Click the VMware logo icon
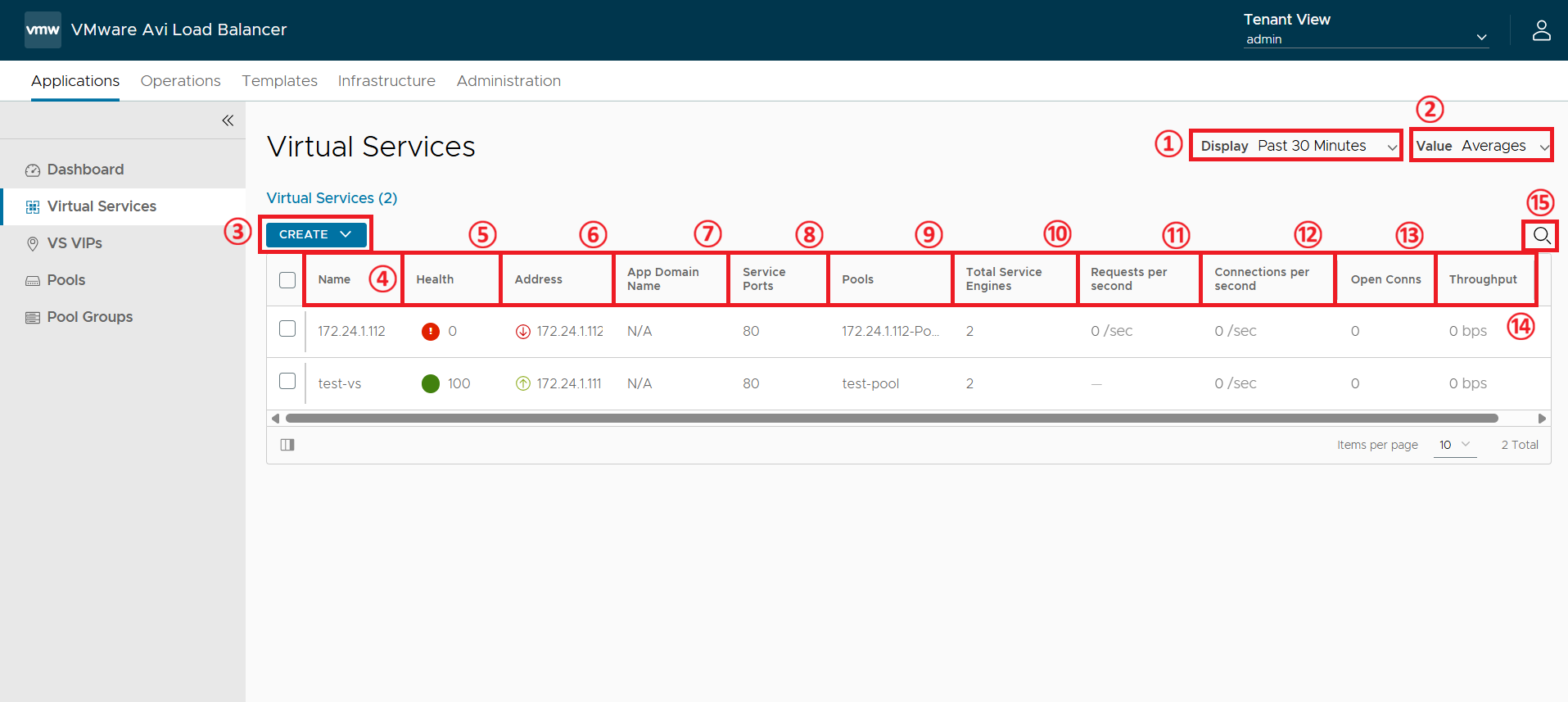Screen dimensions: 1568x702 pos(43,30)
